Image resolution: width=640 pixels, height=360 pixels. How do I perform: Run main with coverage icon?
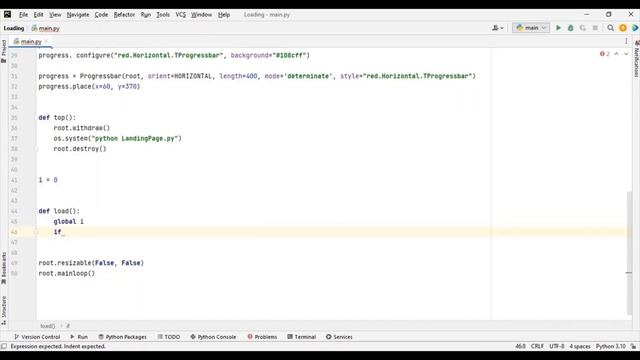pyautogui.click(x=583, y=28)
